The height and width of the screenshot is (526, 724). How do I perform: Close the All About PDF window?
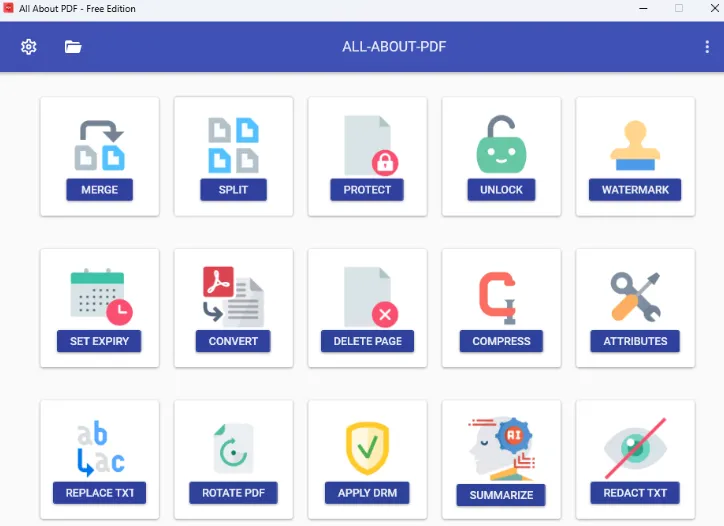click(714, 8)
